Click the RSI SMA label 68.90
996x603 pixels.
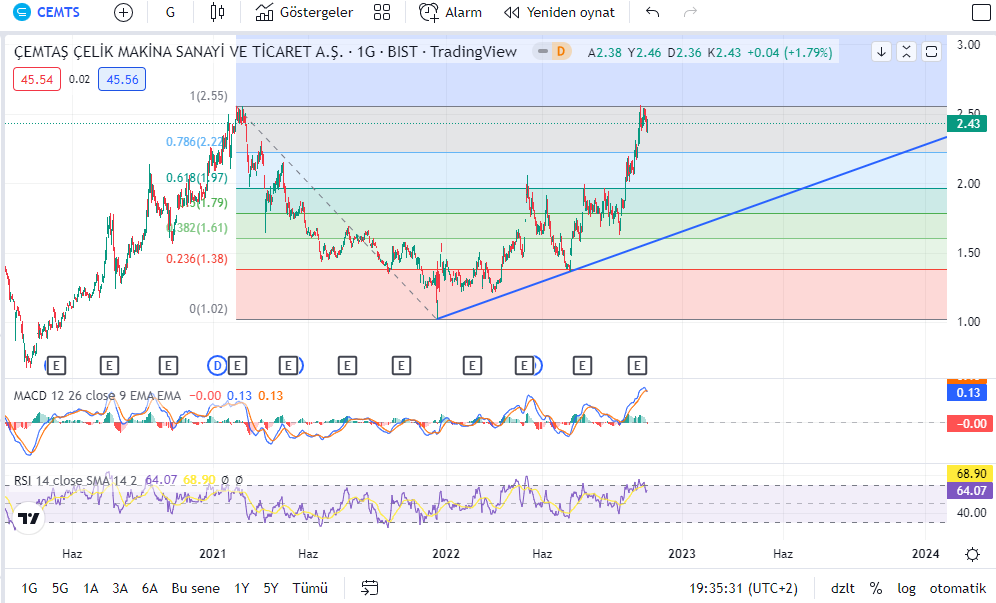[x=970, y=473]
